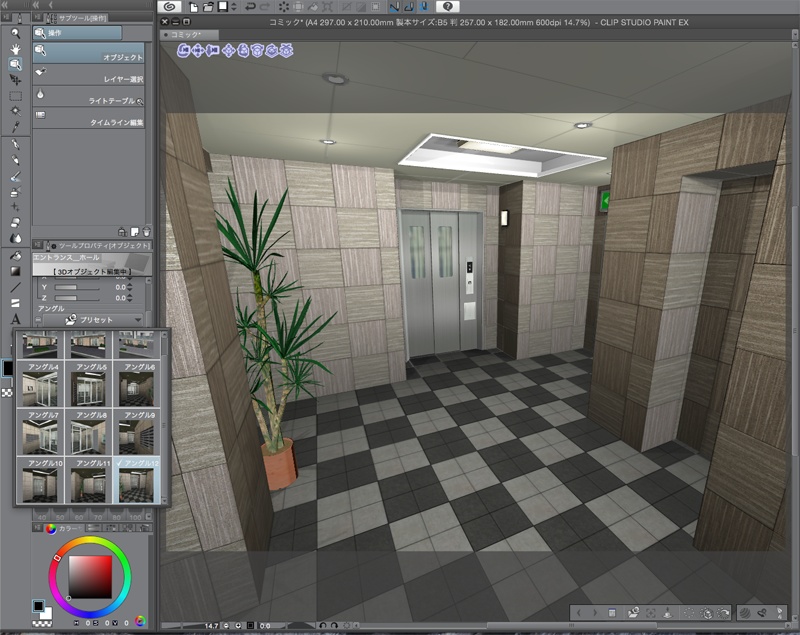Choose the アングル8 preset thumbnail

(x=89, y=433)
